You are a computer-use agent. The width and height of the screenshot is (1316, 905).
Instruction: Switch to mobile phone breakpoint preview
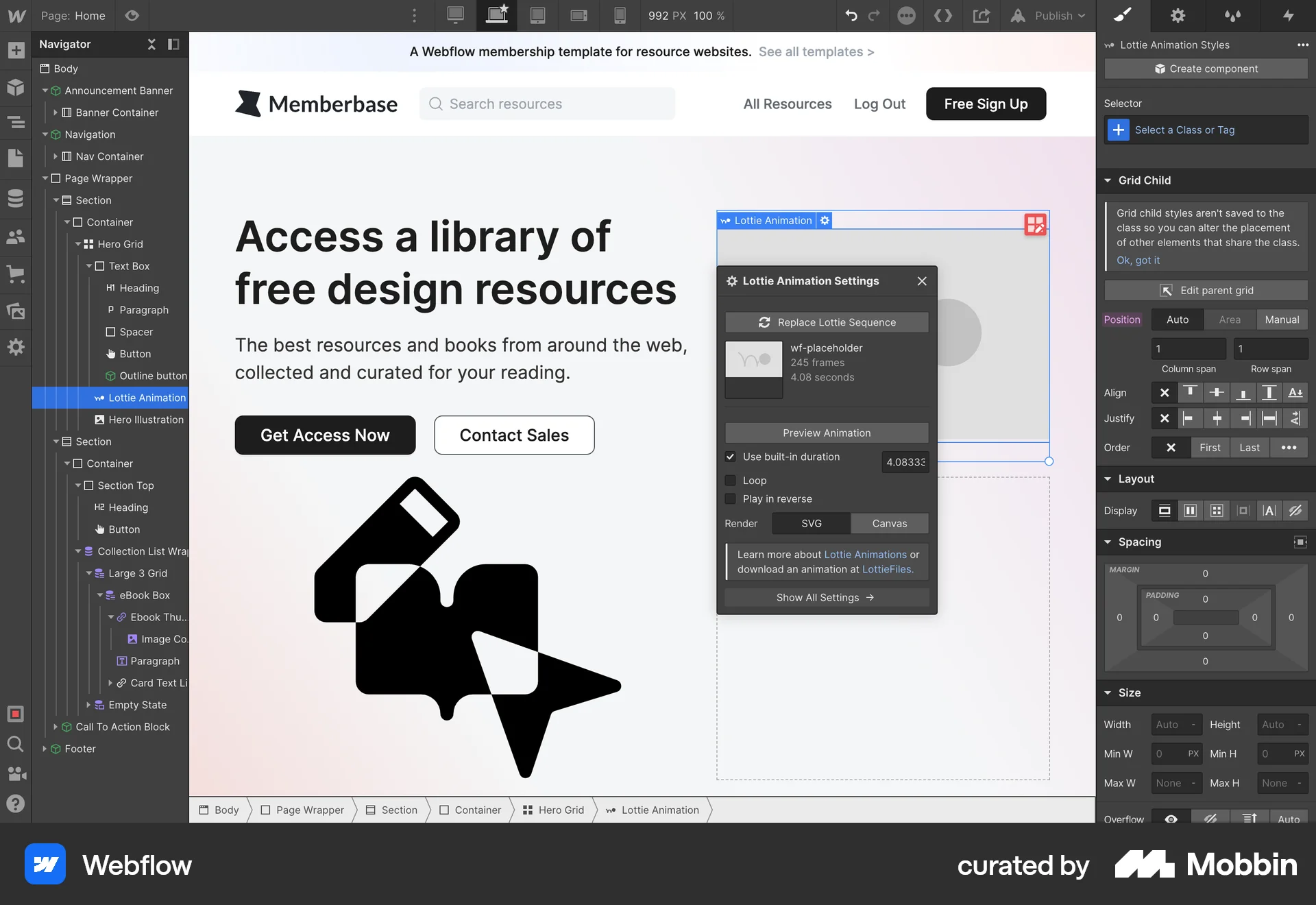(x=620, y=15)
